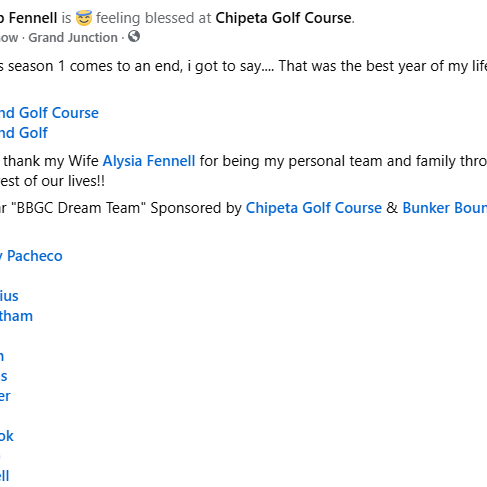Screen dimensions: 487x487
Task: Open Alysia Fennell's profile link
Action: 149,161
